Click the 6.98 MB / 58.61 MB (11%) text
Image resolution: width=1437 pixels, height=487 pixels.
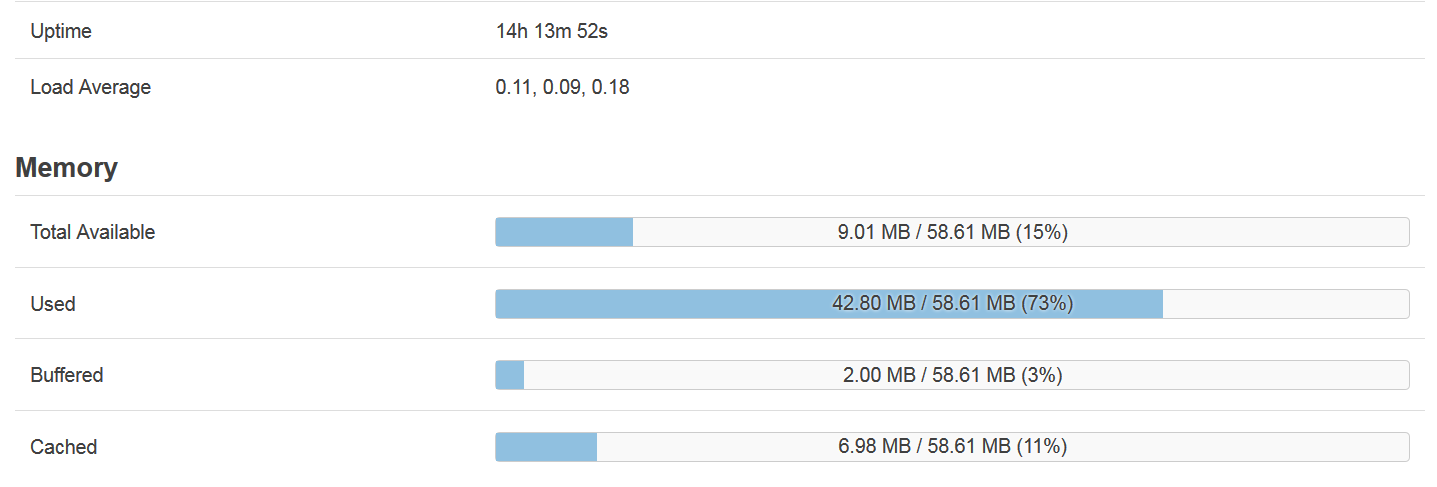pyautogui.click(x=953, y=447)
